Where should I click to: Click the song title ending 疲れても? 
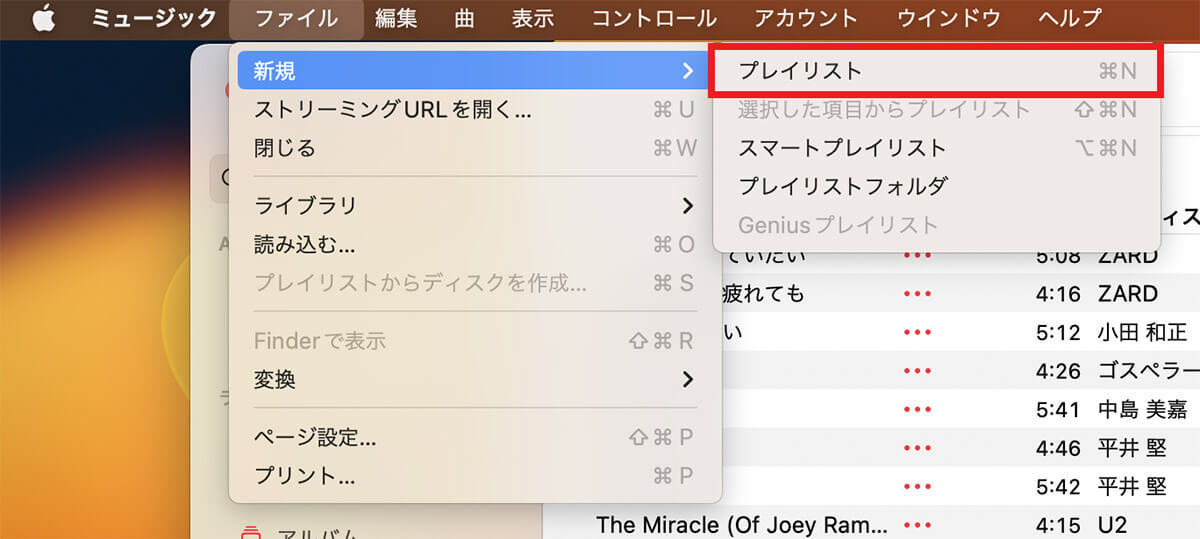tap(762, 294)
